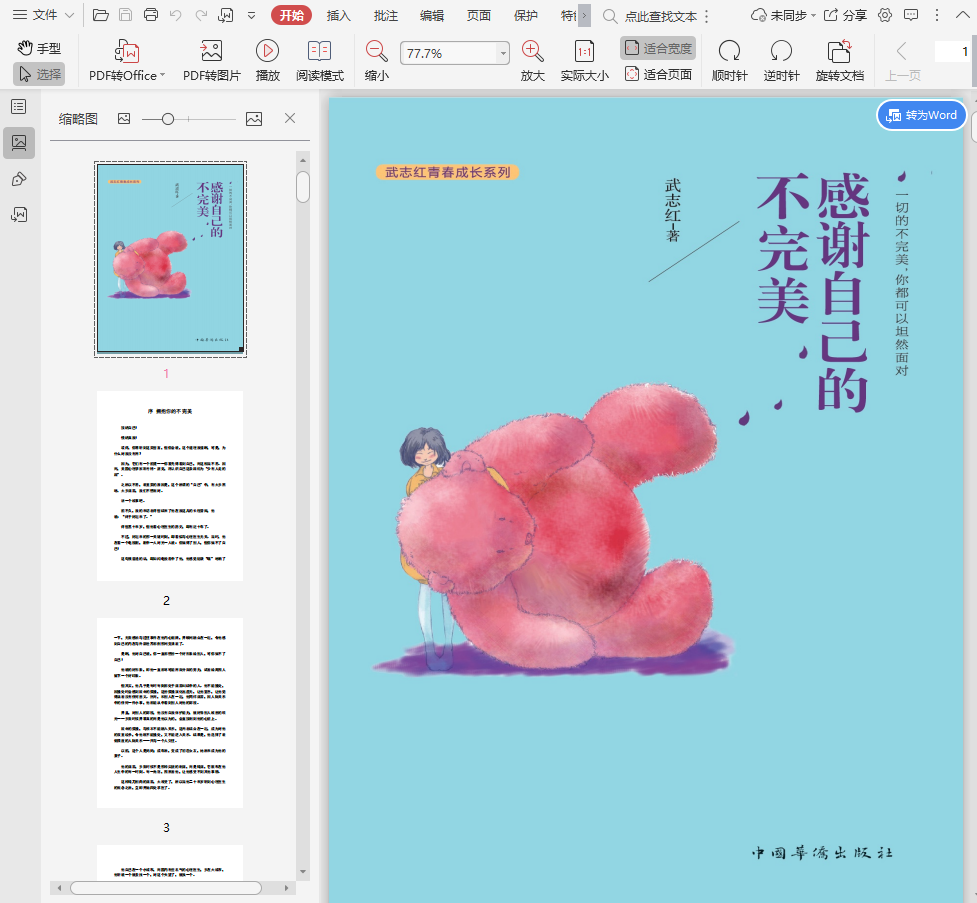Start slideshow with 播放 icon
Viewport: 977px width, 903px height.
[267, 52]
